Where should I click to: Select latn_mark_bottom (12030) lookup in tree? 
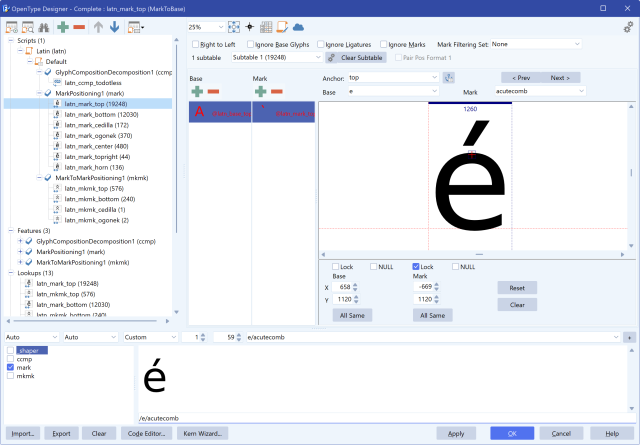(x=101, y=115)
